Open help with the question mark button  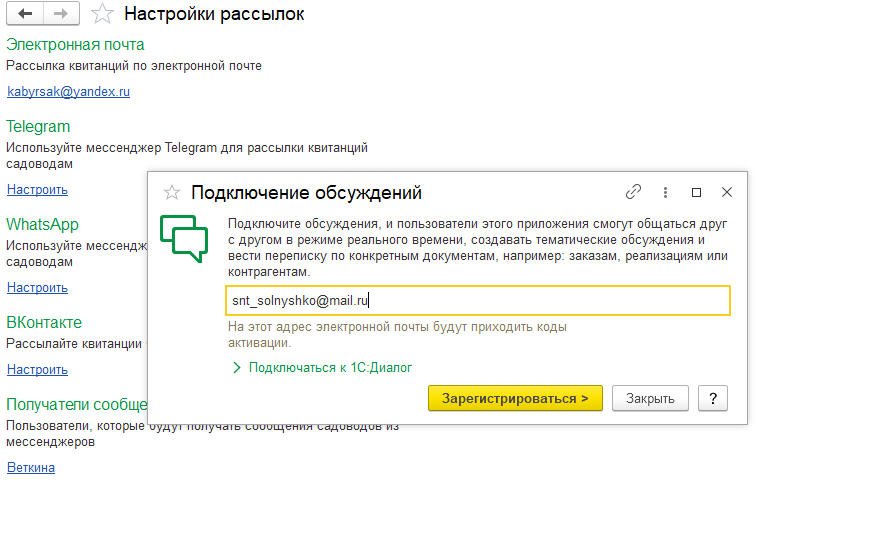pos(712,398)
